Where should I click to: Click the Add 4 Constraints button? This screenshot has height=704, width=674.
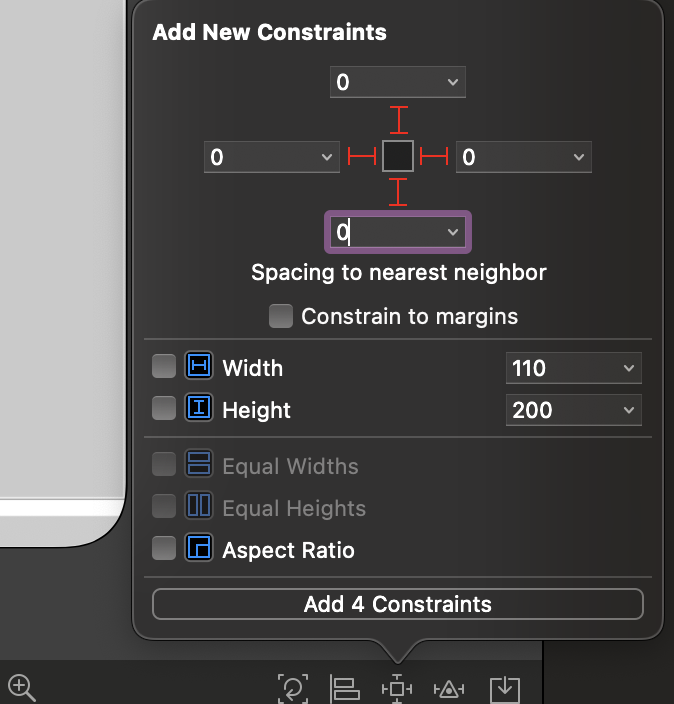[398, 604]
